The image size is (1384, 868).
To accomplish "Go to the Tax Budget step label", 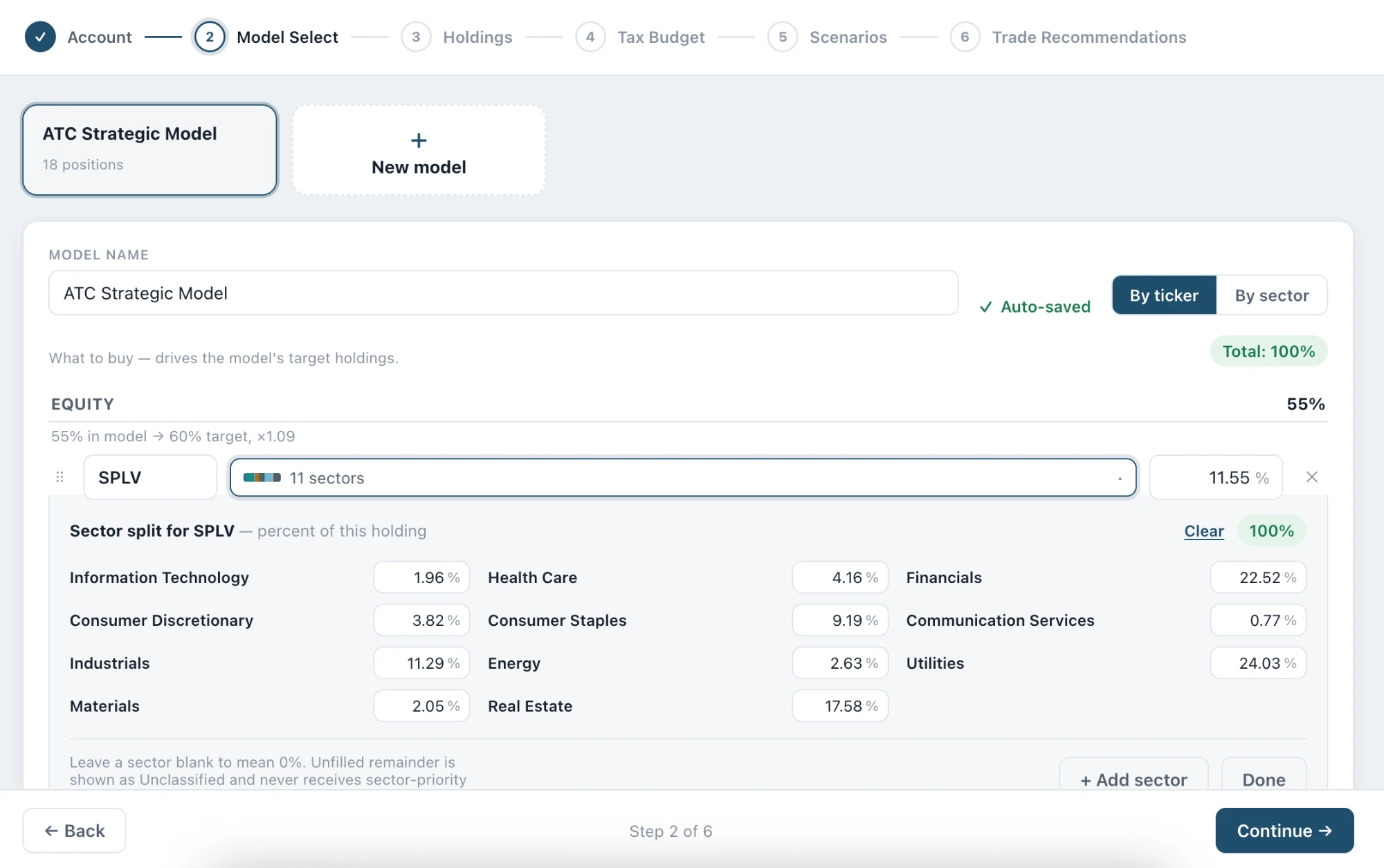I will [661, 37].
